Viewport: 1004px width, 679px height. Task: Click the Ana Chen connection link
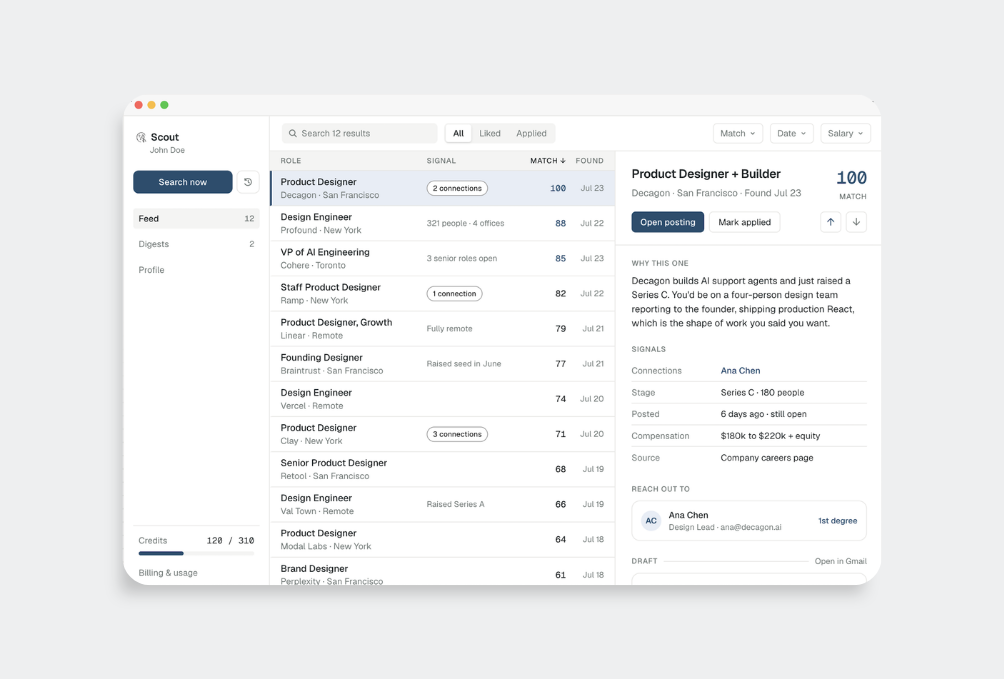740,371
